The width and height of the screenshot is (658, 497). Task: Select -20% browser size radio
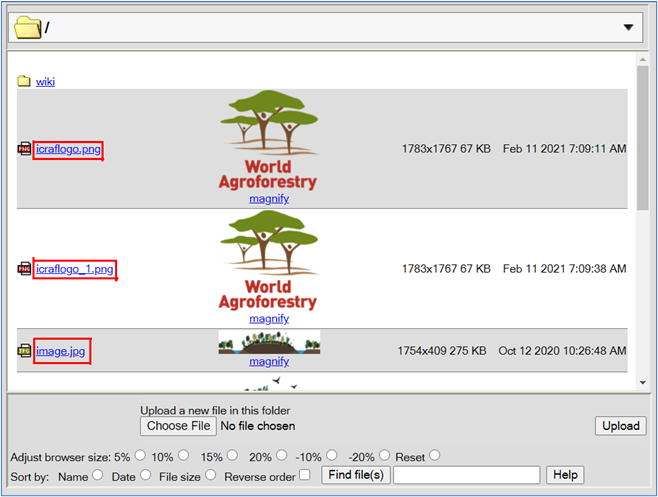pos(384,455)
